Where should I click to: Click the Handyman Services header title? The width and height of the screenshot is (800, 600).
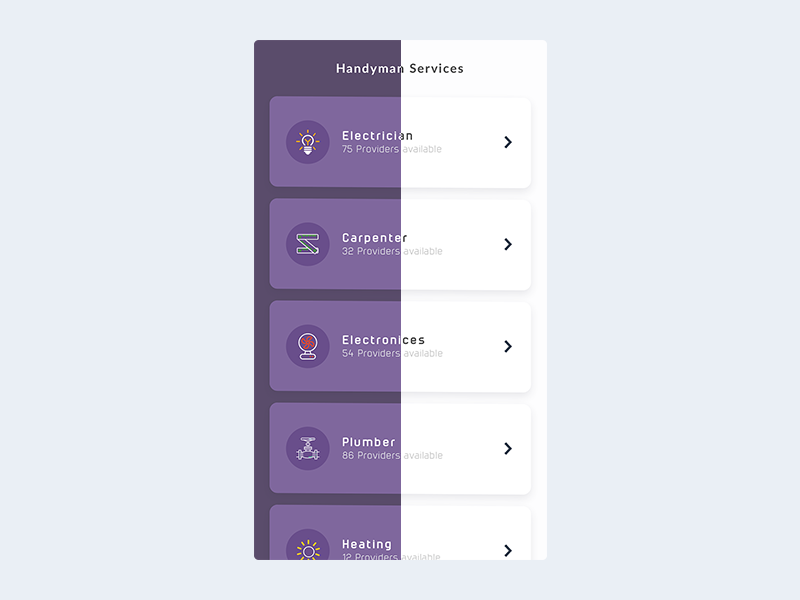point(400,69)
